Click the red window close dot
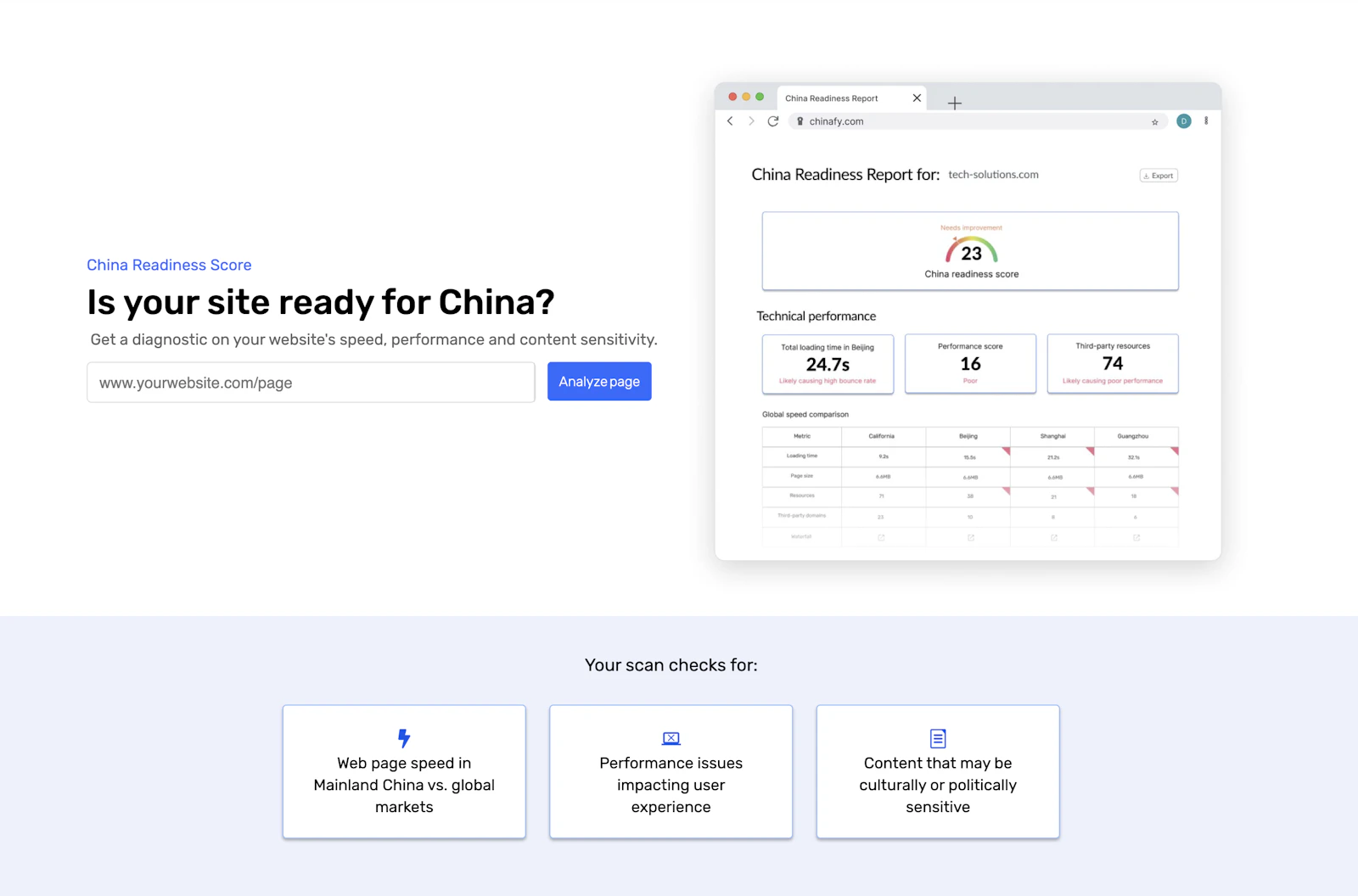Viewport: 1358px width, 896px height. [x=732, y=97]
